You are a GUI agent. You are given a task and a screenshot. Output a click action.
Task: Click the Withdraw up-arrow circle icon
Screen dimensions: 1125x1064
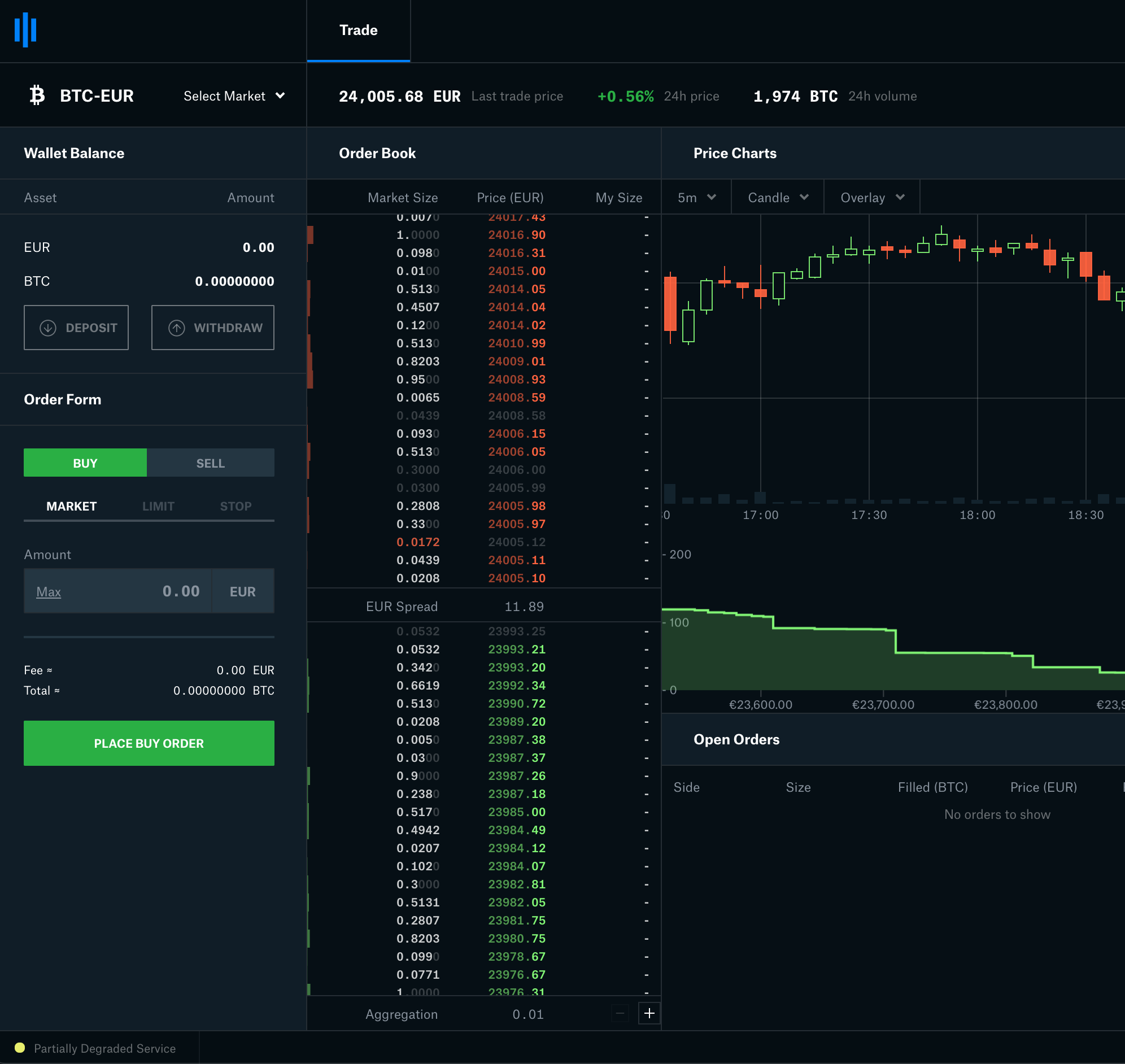click(176, 328)
